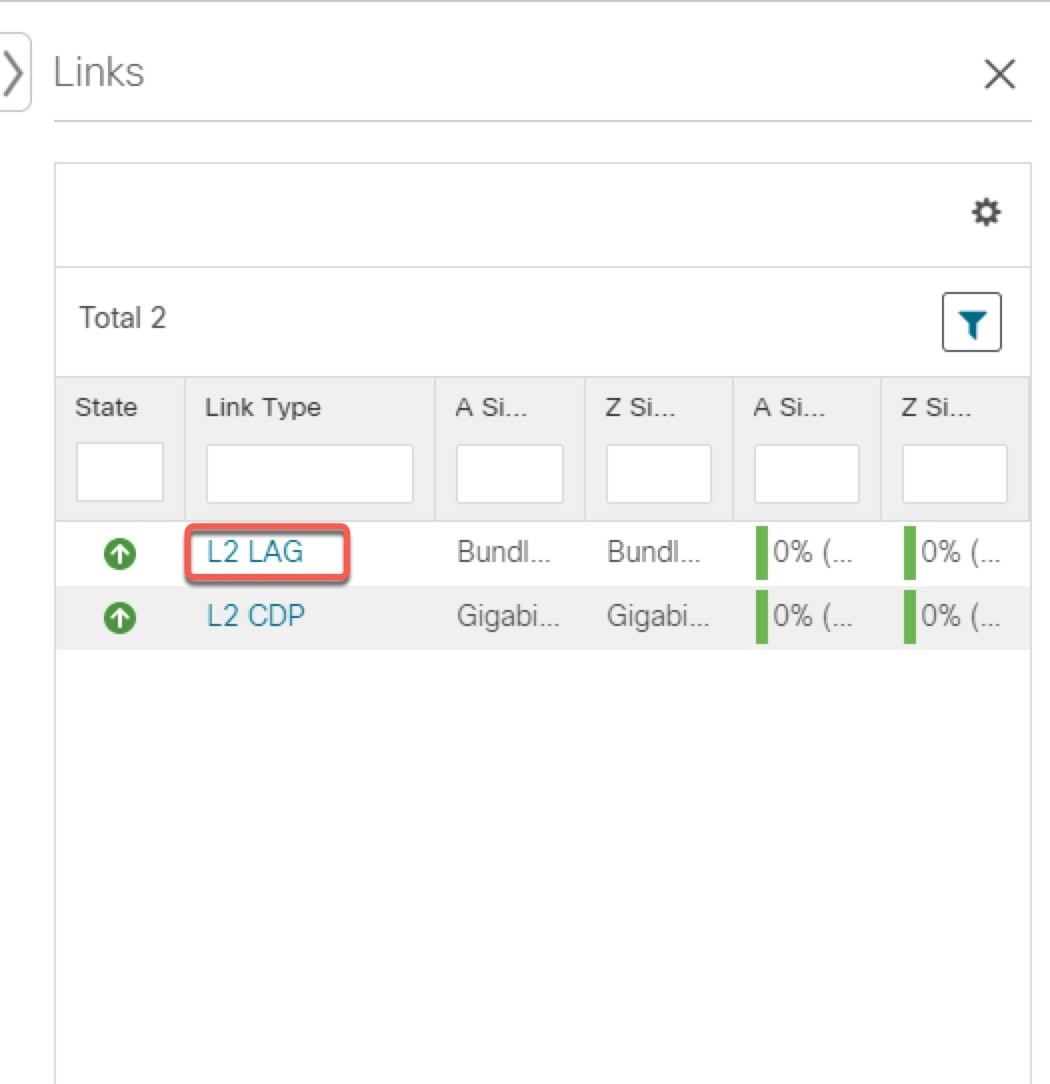Screen dimensions: 1050x1084
Task: Click the Link Type column header
Action: pyautogui.click(x=262, y=407)
